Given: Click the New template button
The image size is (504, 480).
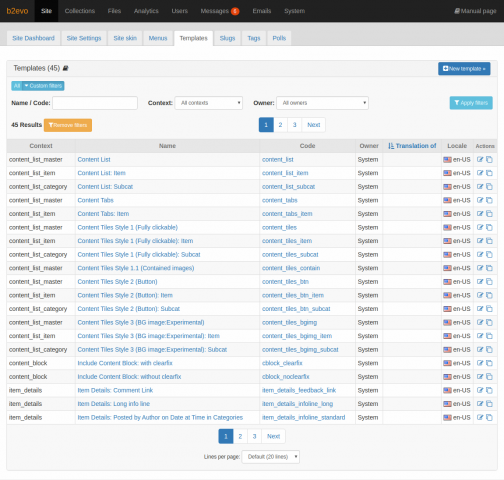Looking at the screenshot, I should tap(464, 69).
